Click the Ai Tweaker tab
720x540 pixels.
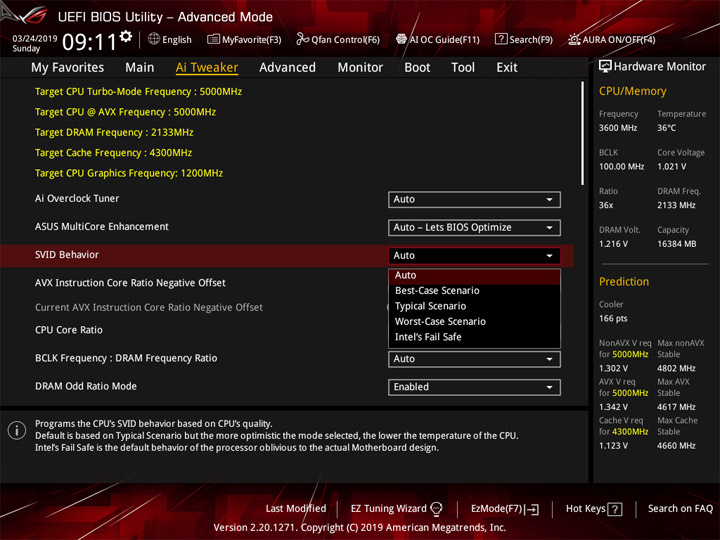207,68
